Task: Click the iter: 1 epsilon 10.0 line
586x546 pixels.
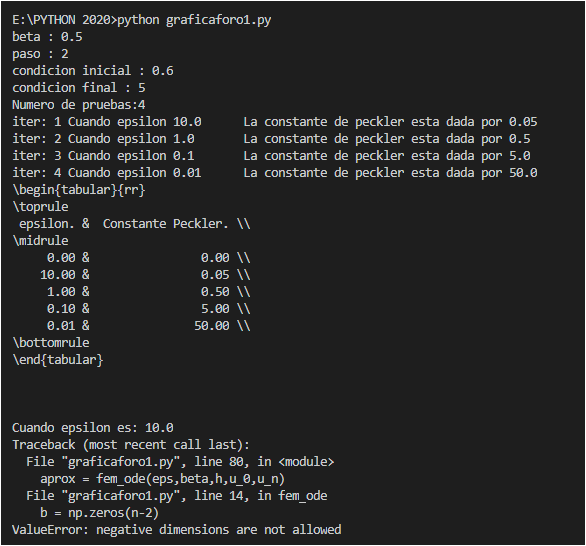Action: (275, 122)
